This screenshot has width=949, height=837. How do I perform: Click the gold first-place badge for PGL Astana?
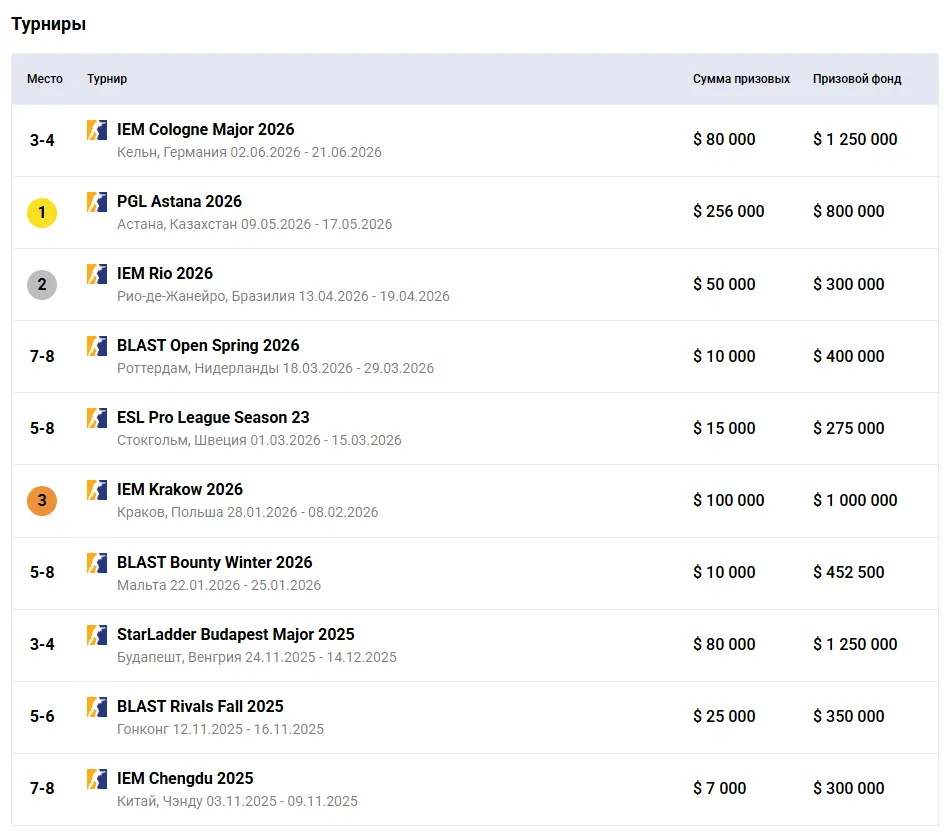pyautogui.click(x=42, y=212)
